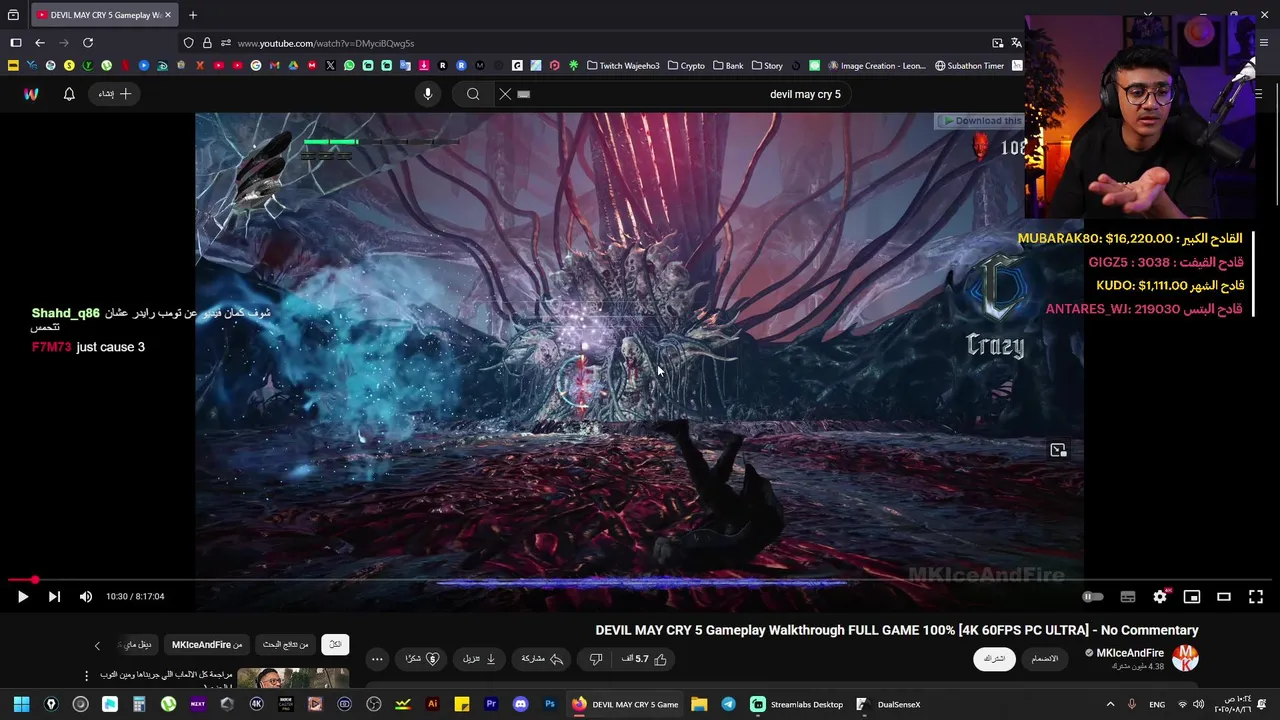Image resolution: width=1280 pixels, height=720 pixels.
Task: Open the Subathon Timer bookmark
Action: coord(969,66)
